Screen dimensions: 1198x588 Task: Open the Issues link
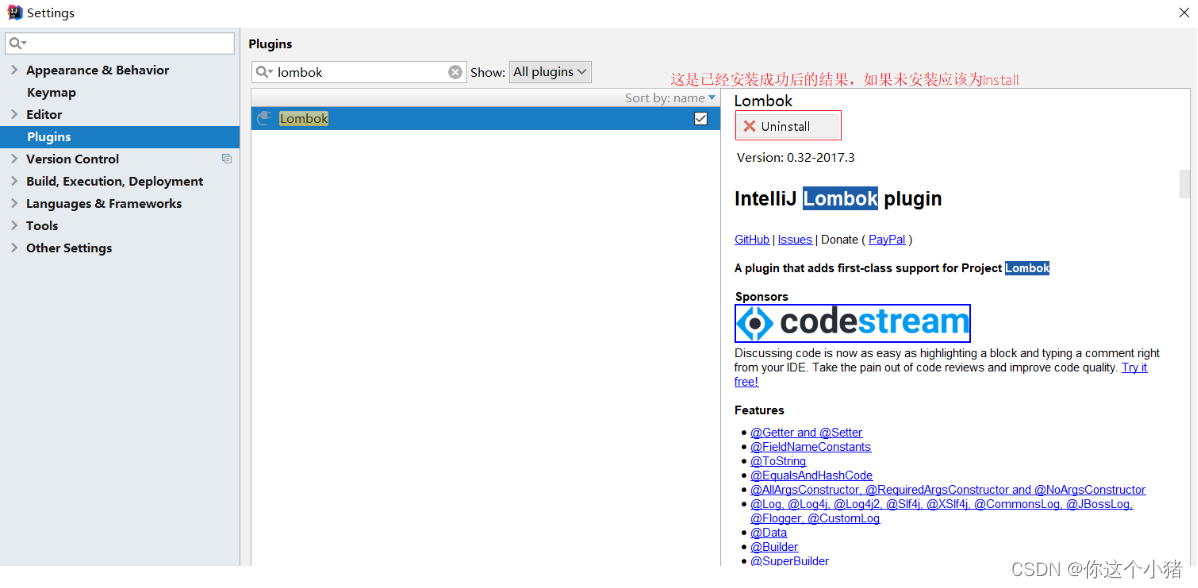point(795,239)
